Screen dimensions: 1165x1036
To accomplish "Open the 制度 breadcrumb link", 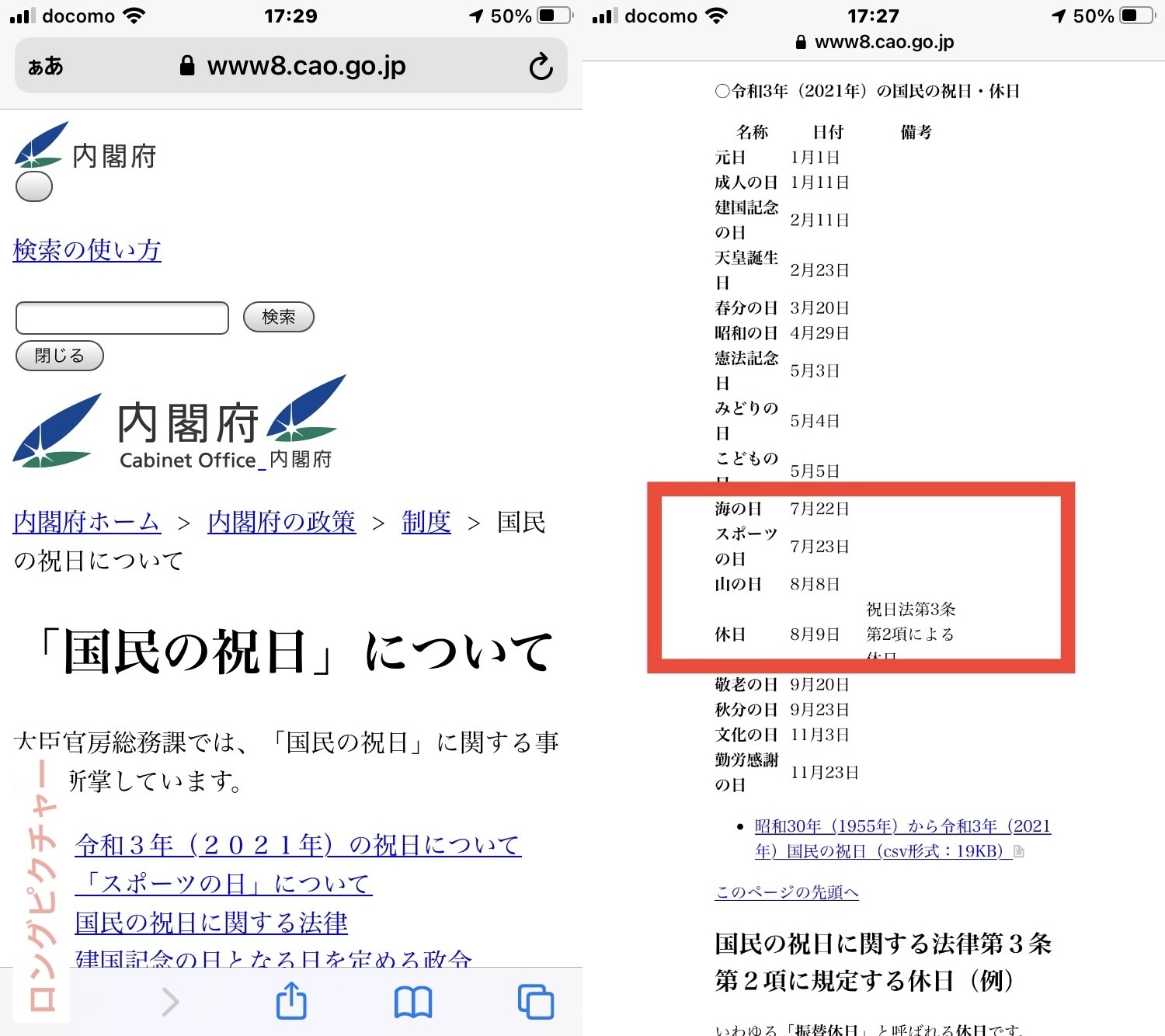I will (426, 522).
